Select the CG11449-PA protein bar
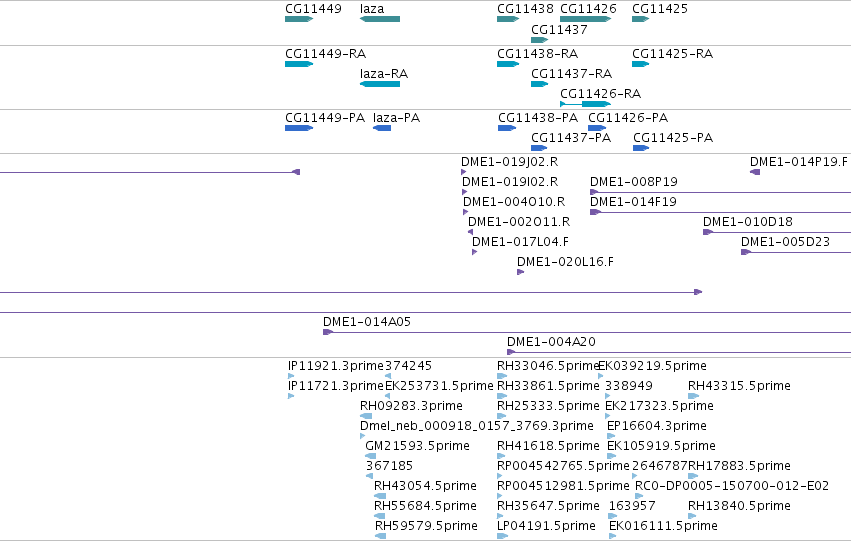The height and width of the screenshot is (541, 851). coord(299,128)
